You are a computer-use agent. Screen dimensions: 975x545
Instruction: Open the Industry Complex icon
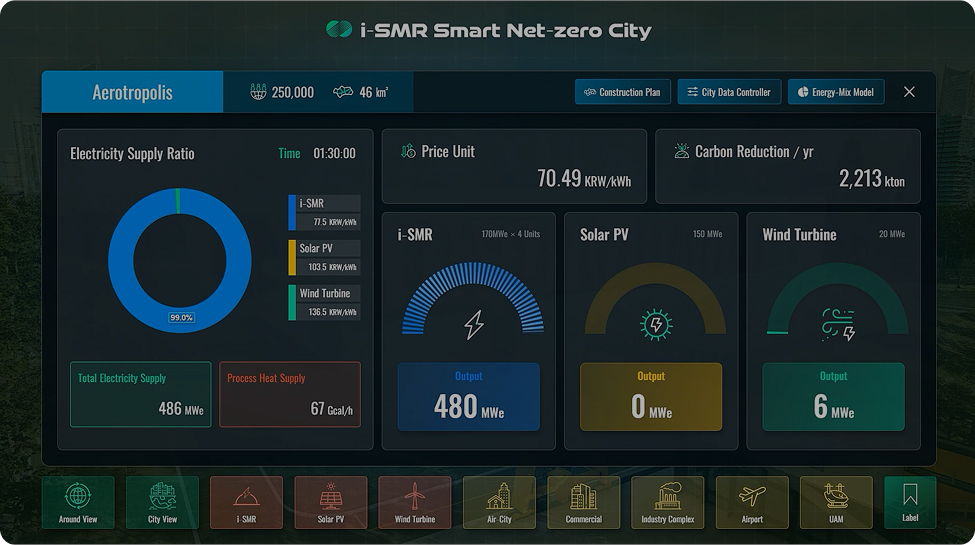[x=667, y=502]
